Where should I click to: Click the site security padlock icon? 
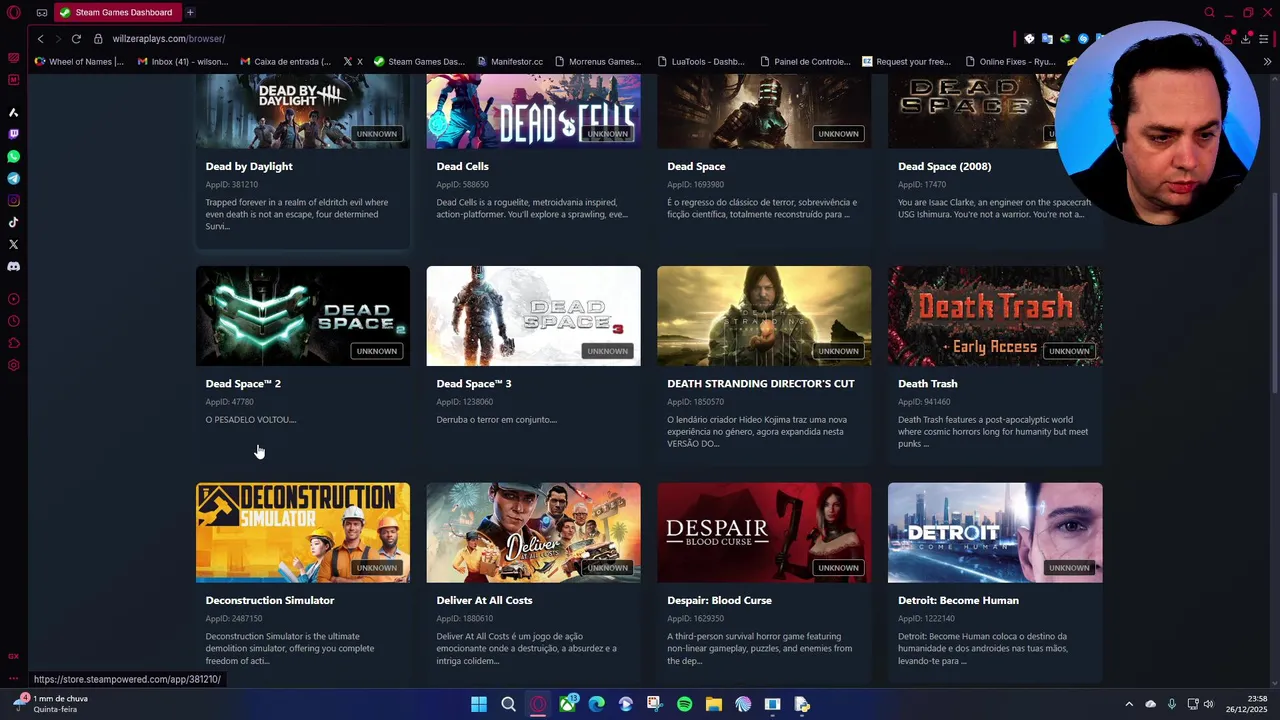98,38
